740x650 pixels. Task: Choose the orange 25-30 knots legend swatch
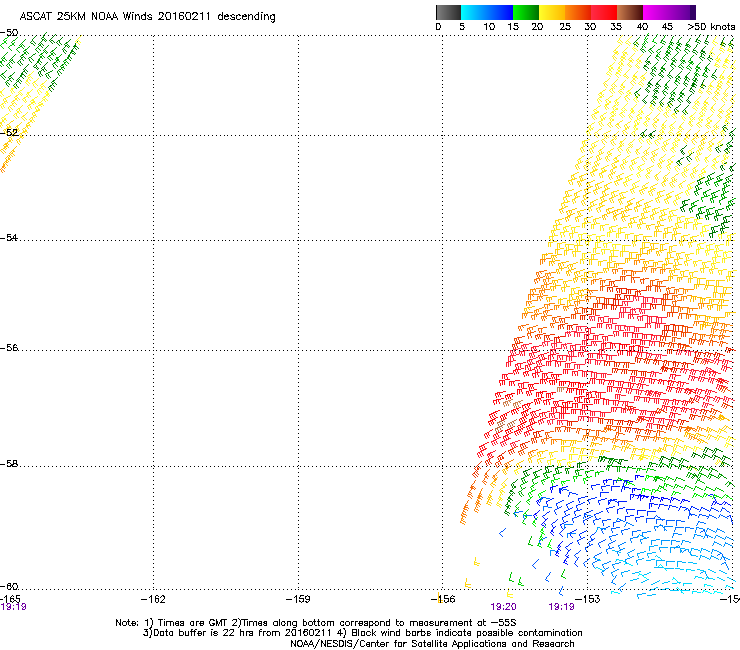coord(578,12)
